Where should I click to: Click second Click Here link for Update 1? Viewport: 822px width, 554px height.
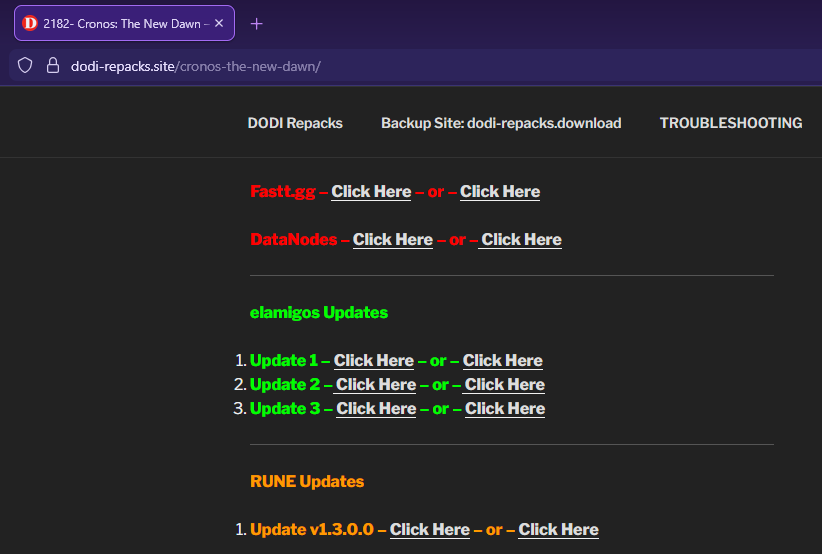coord(503,361)
